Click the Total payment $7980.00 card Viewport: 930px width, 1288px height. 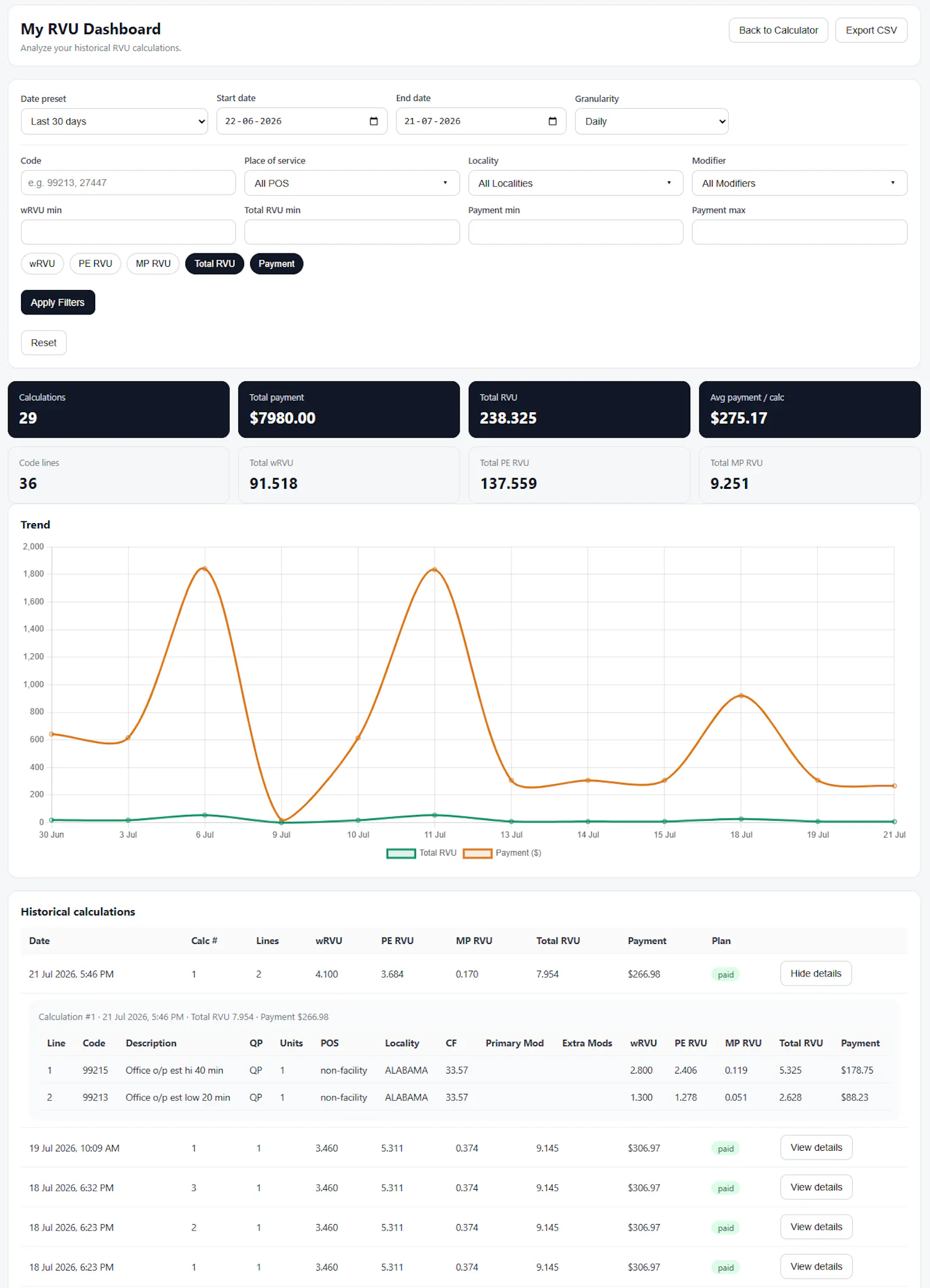click(x=349, y=409)
